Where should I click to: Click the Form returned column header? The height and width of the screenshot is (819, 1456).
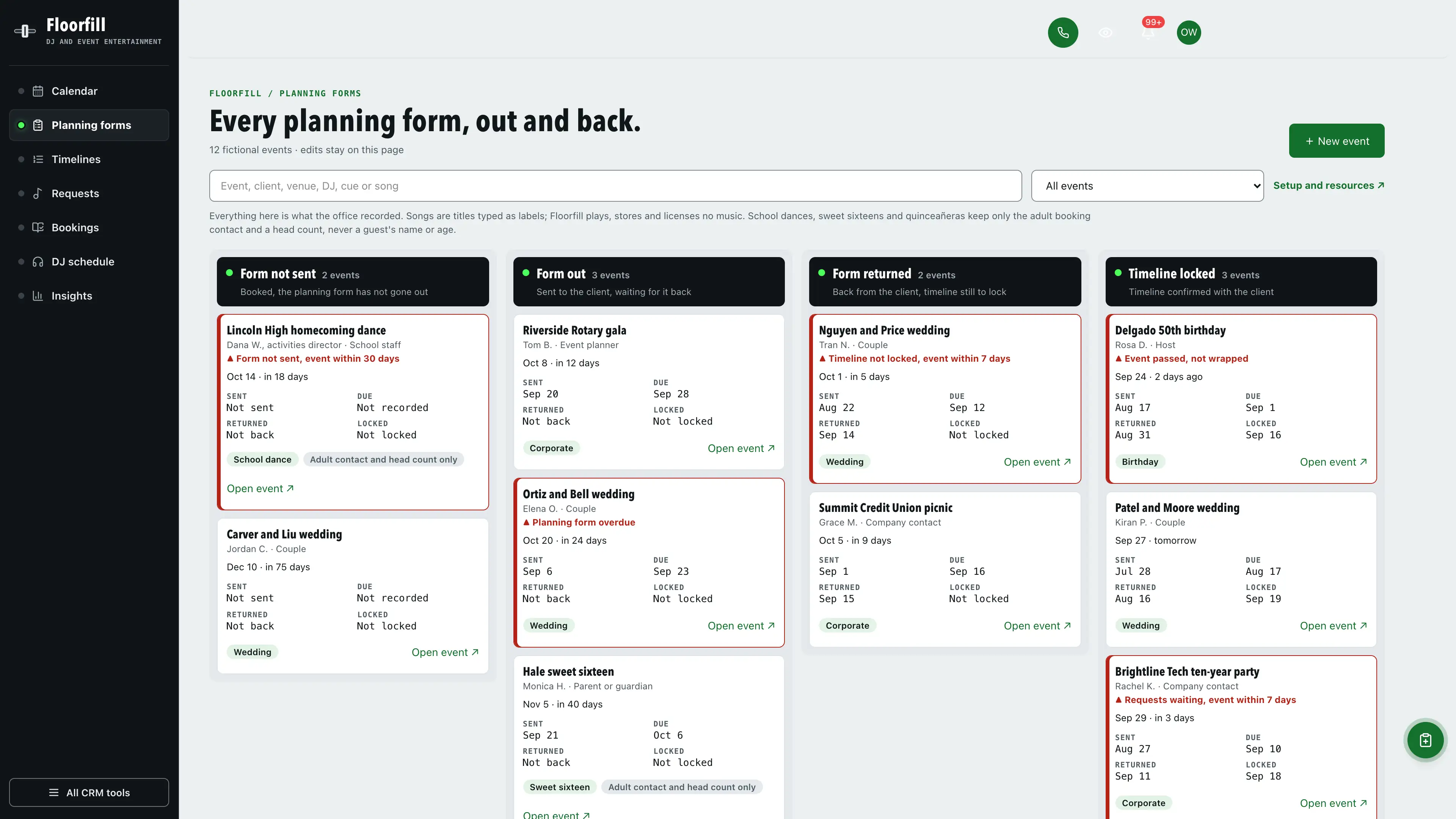click(x=945, y=281)
